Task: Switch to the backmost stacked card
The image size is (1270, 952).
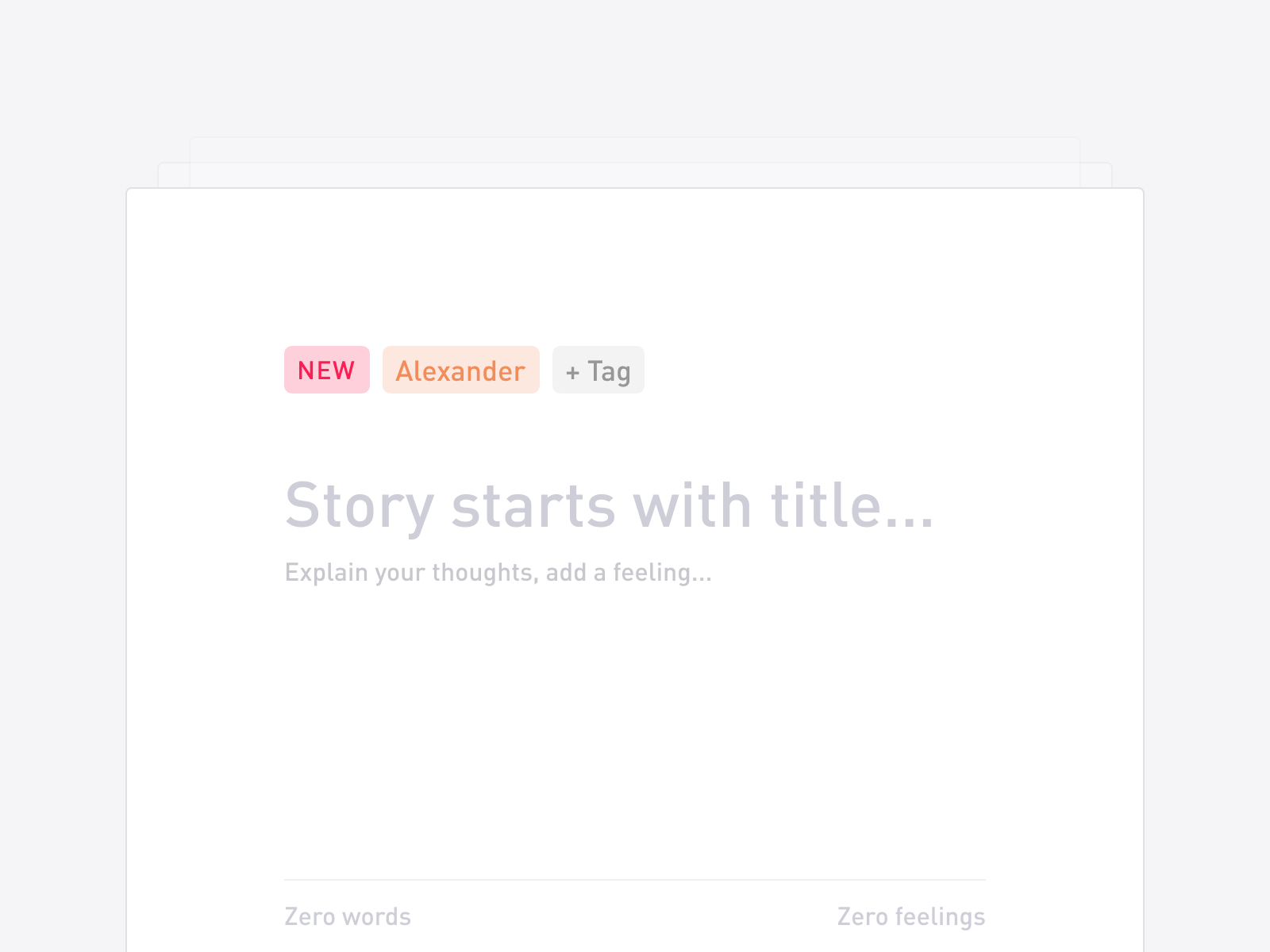Action: [635, 150]
